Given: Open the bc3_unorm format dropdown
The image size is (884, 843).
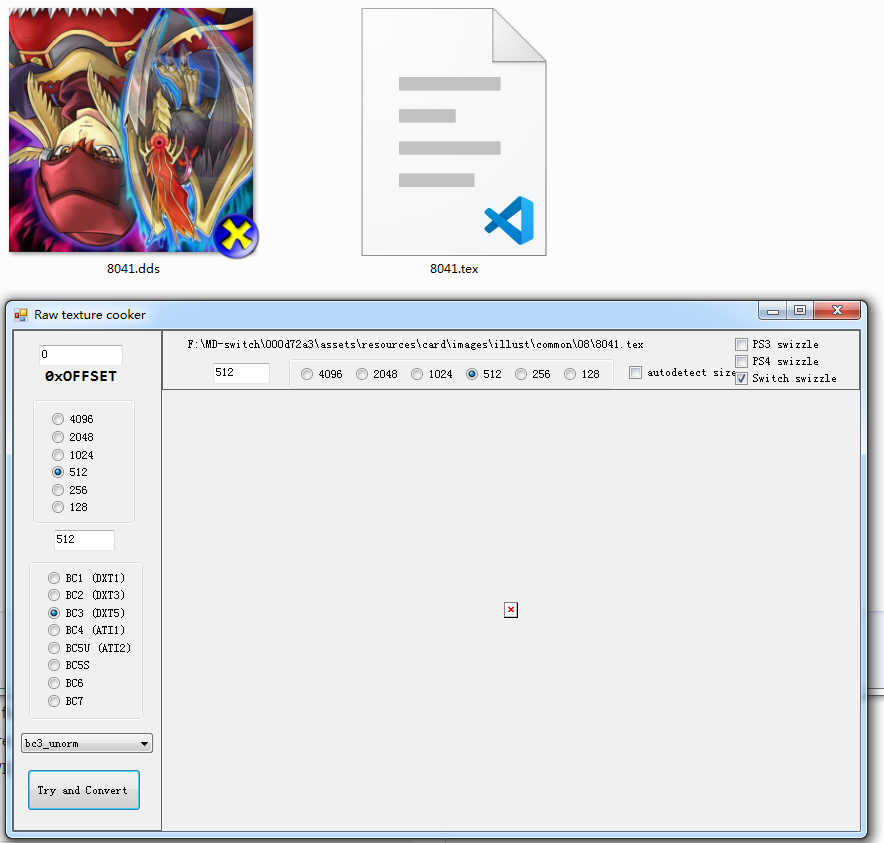Looking at the screenshot, I should 144,743.
